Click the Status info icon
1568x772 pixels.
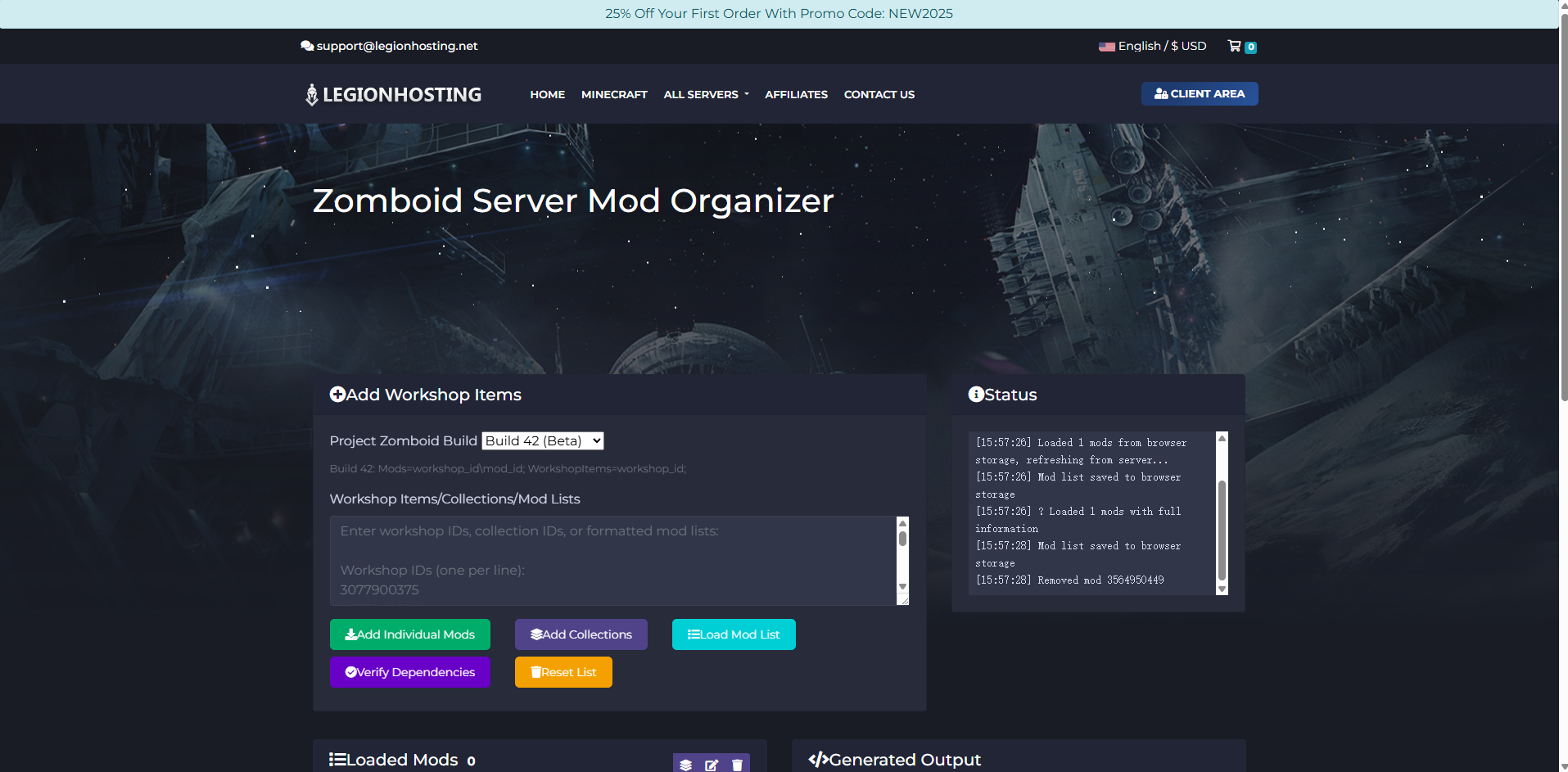pyautogui.click(x=976, y=395)
